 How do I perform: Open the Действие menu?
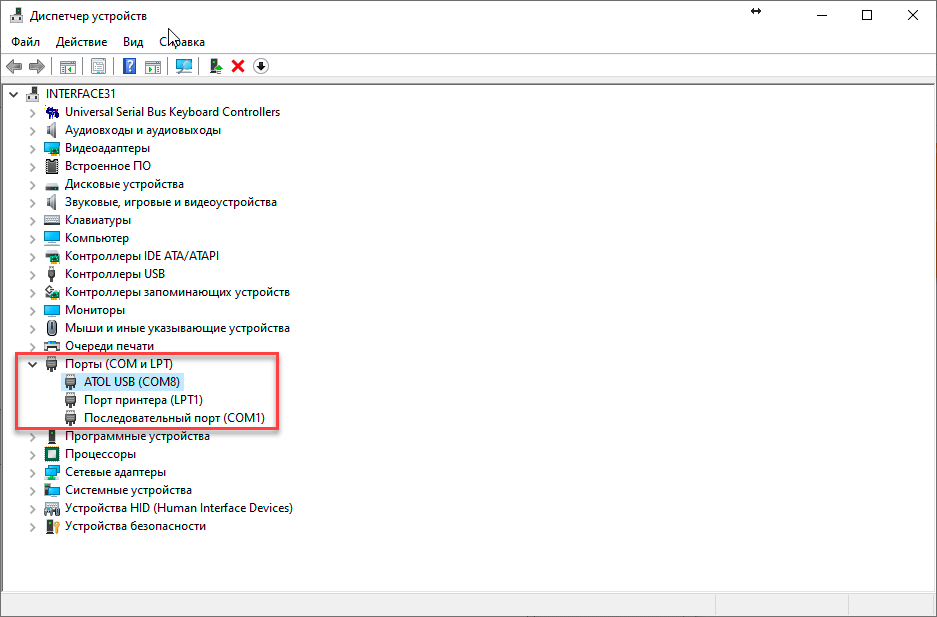81,42
